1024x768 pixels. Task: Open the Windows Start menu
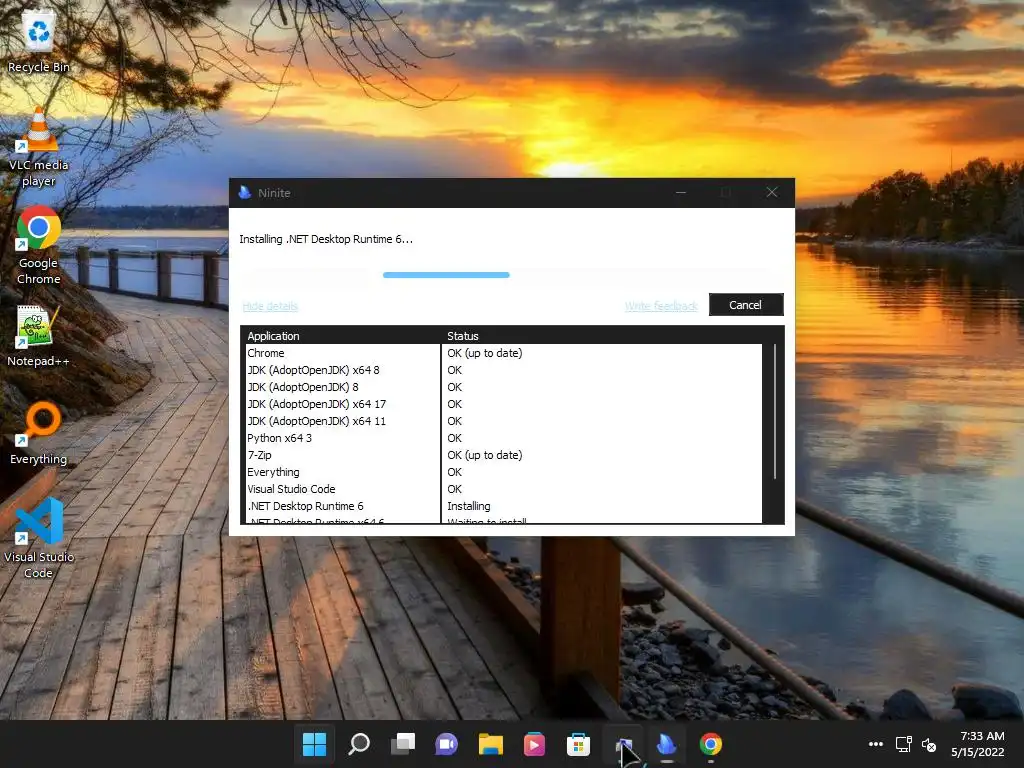314,744
